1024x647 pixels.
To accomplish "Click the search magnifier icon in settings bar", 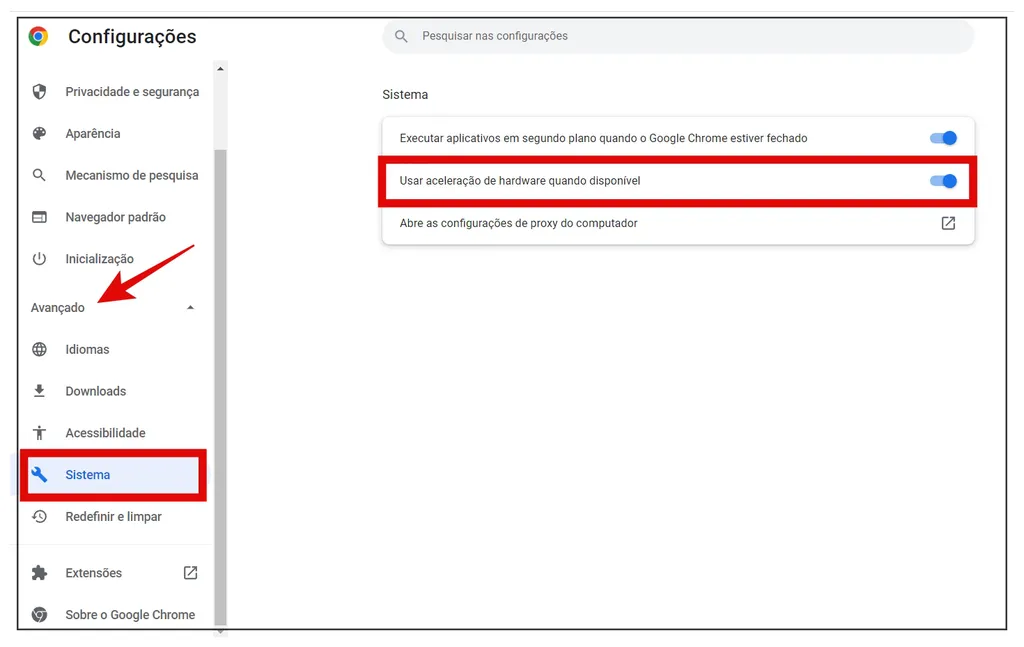I will (401, 36).
